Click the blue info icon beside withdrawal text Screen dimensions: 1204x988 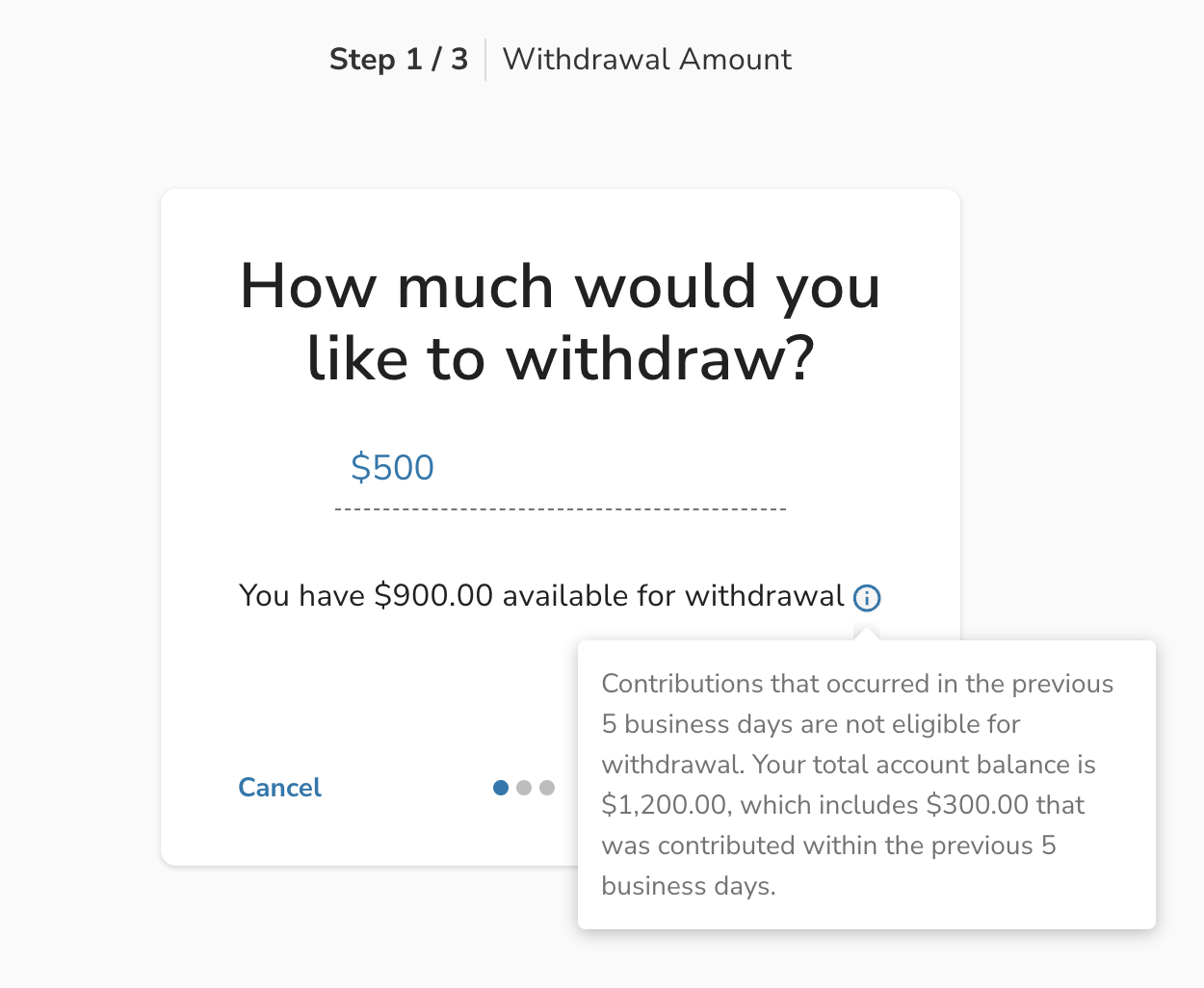[x=867, y=597]
